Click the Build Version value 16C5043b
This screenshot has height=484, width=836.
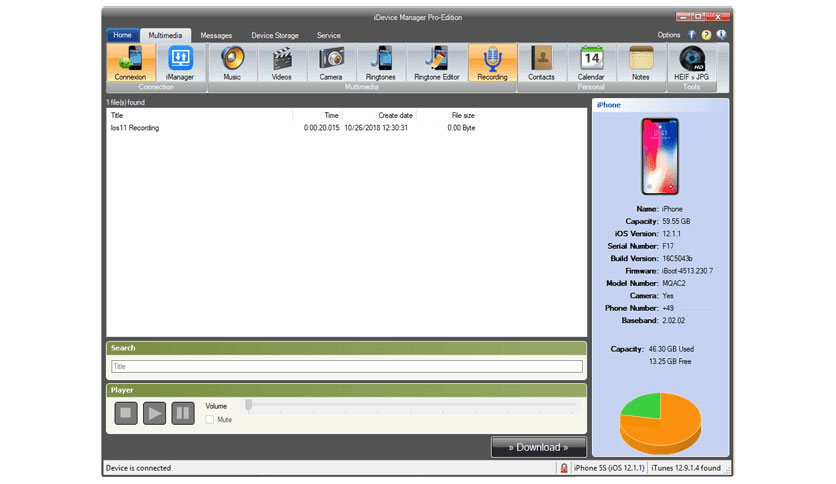coord(678,259)
